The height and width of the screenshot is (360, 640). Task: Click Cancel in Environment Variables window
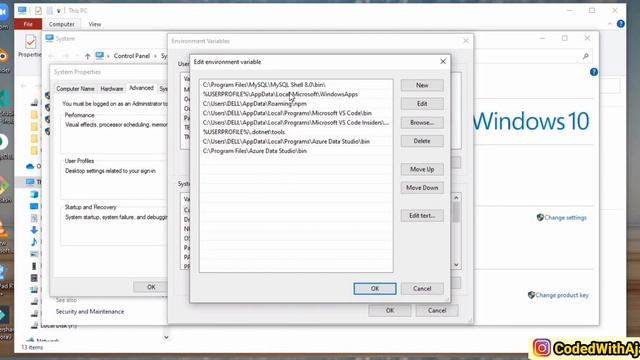tap(437, 310)
